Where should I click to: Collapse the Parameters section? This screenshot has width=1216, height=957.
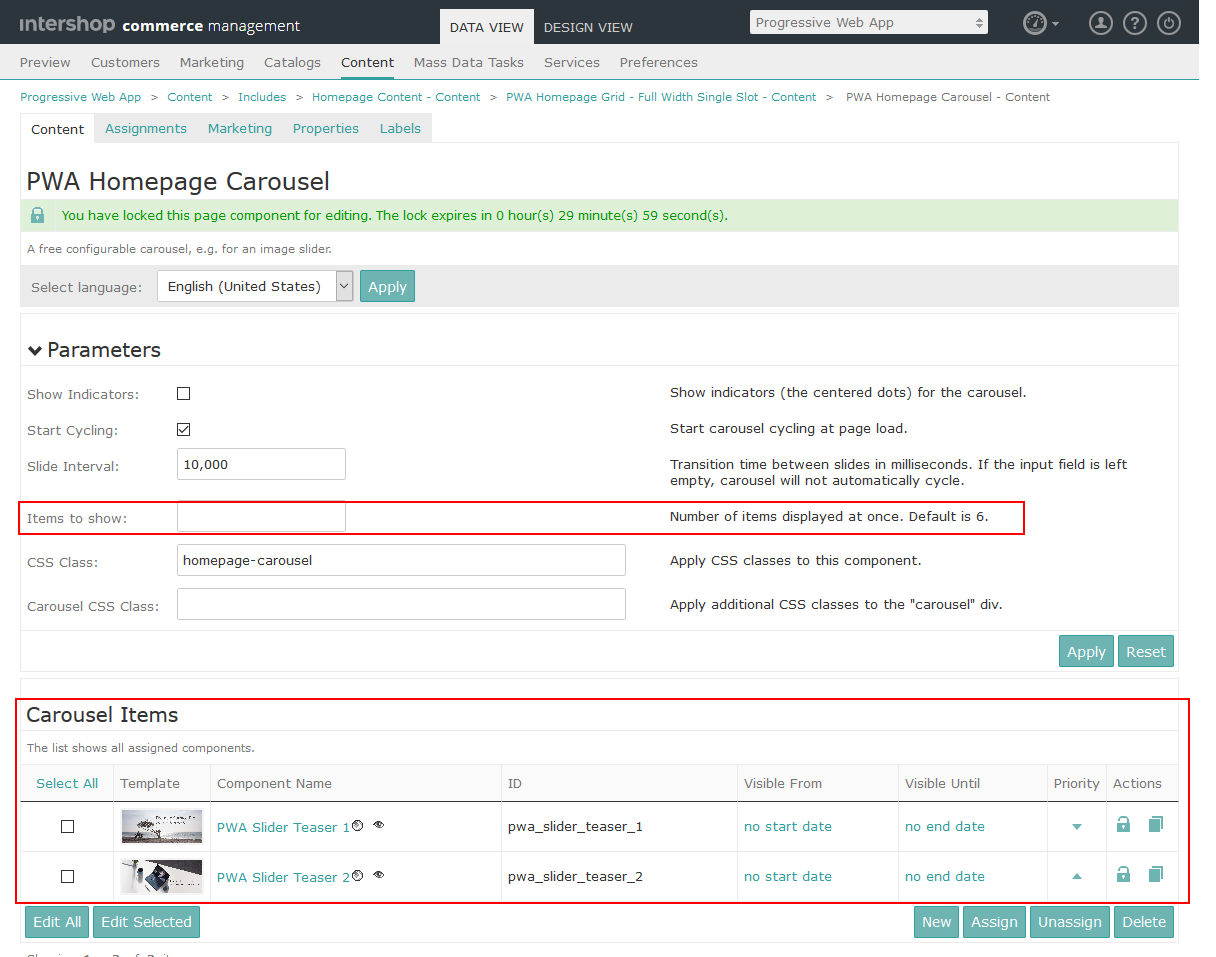tap(35, 350)
